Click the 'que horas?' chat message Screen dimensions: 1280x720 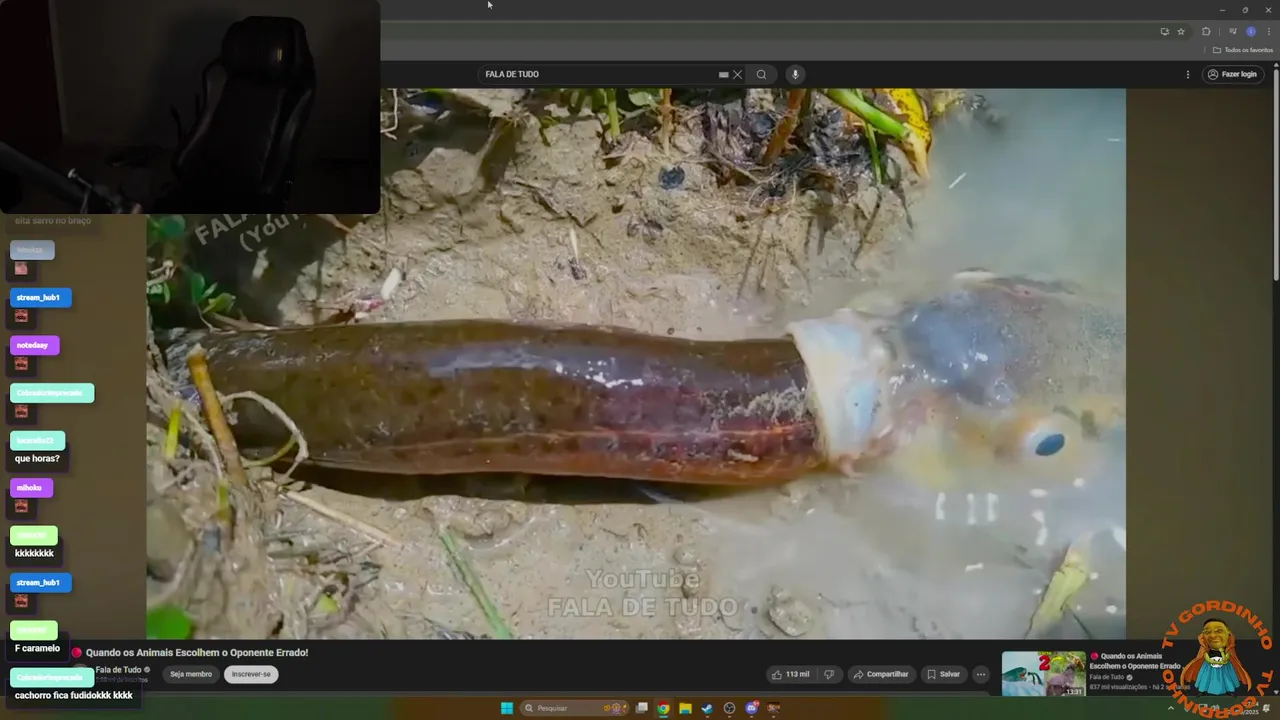point(37,458)
